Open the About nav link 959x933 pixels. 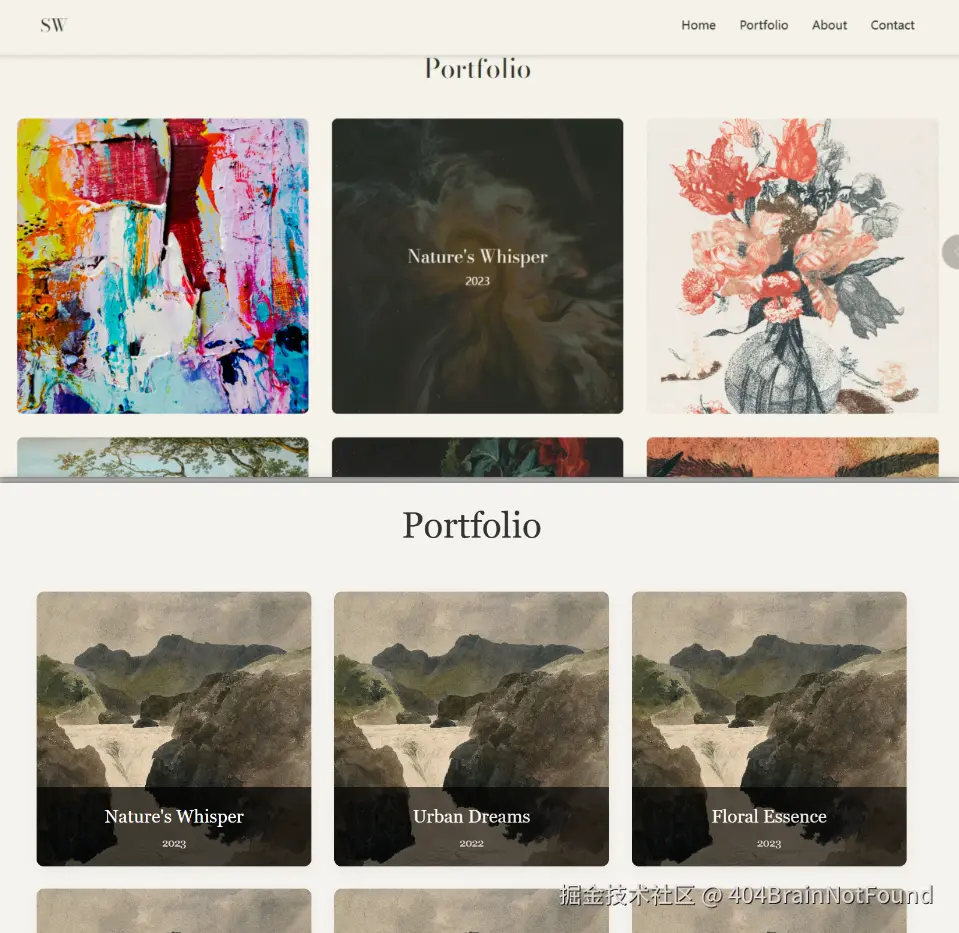click(x=829, y=25)
